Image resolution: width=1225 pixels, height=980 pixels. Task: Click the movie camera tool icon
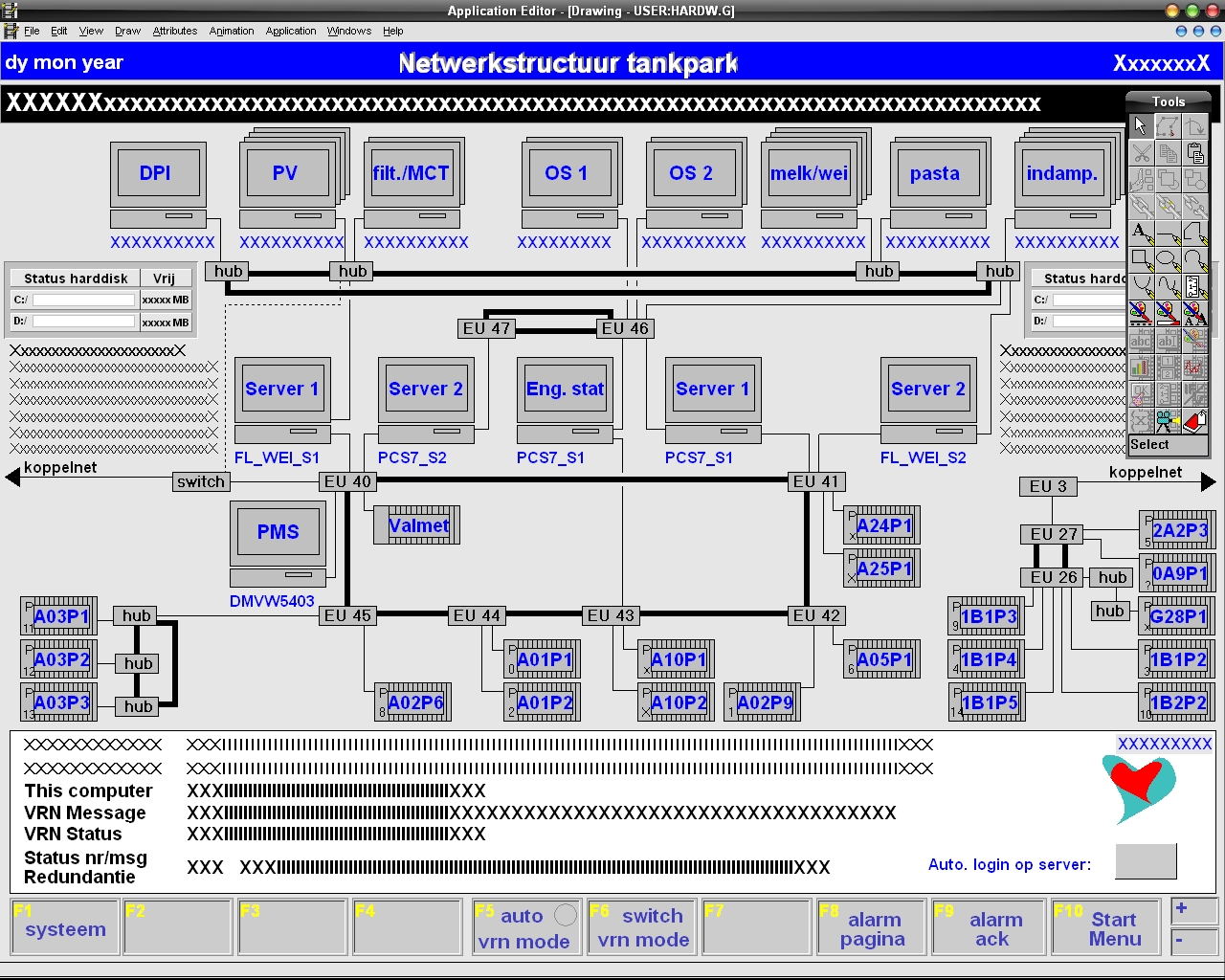coord(1167,420)
